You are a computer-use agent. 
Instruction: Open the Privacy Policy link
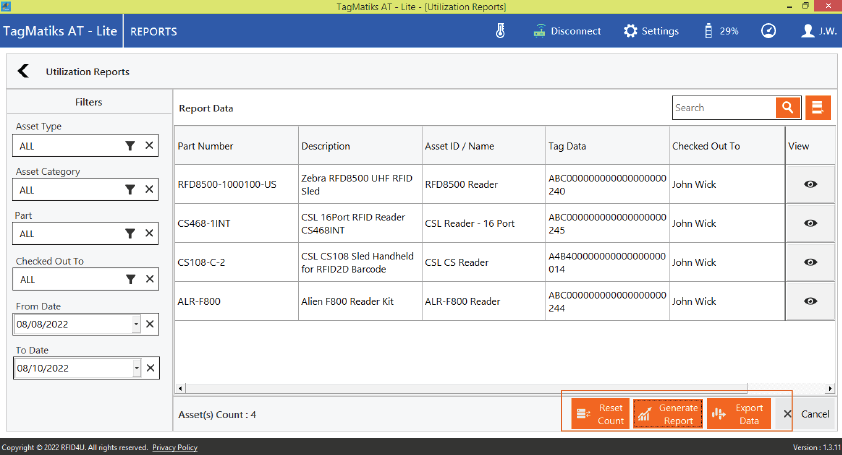click(174, 447)
